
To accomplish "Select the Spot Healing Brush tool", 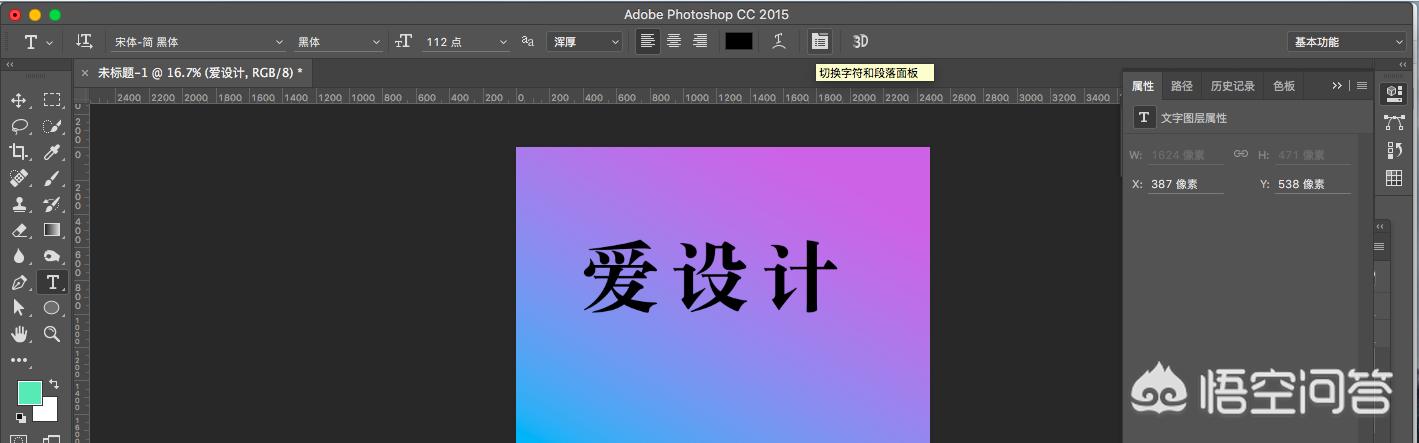I will pos(19,178).
